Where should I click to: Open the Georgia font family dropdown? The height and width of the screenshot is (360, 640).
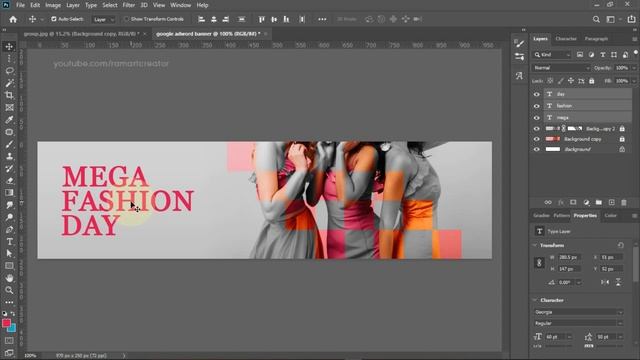[578, 312]
